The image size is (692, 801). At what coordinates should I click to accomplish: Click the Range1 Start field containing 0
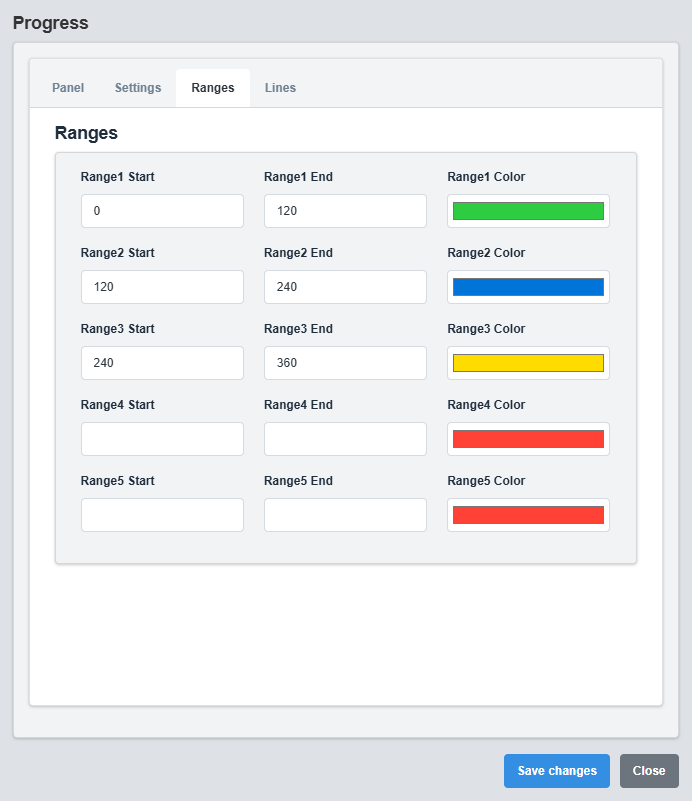point(162,211)
